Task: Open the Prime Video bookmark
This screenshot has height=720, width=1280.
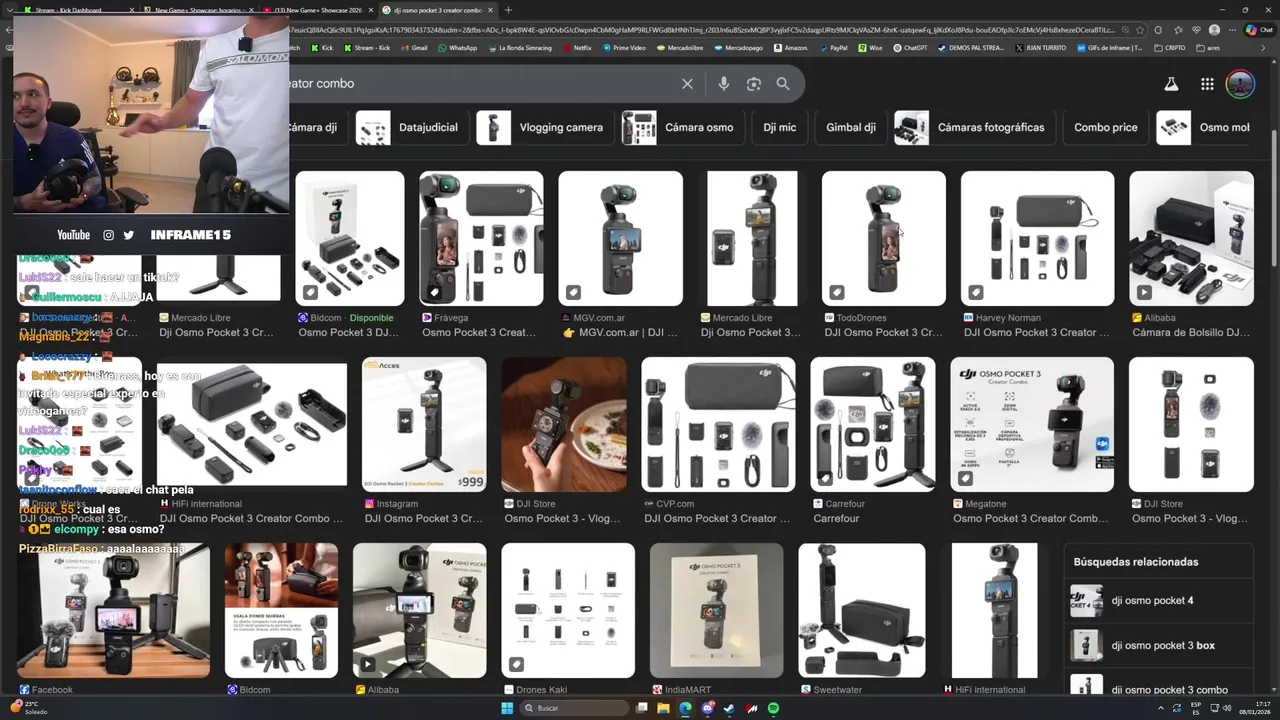Action: 624,48
